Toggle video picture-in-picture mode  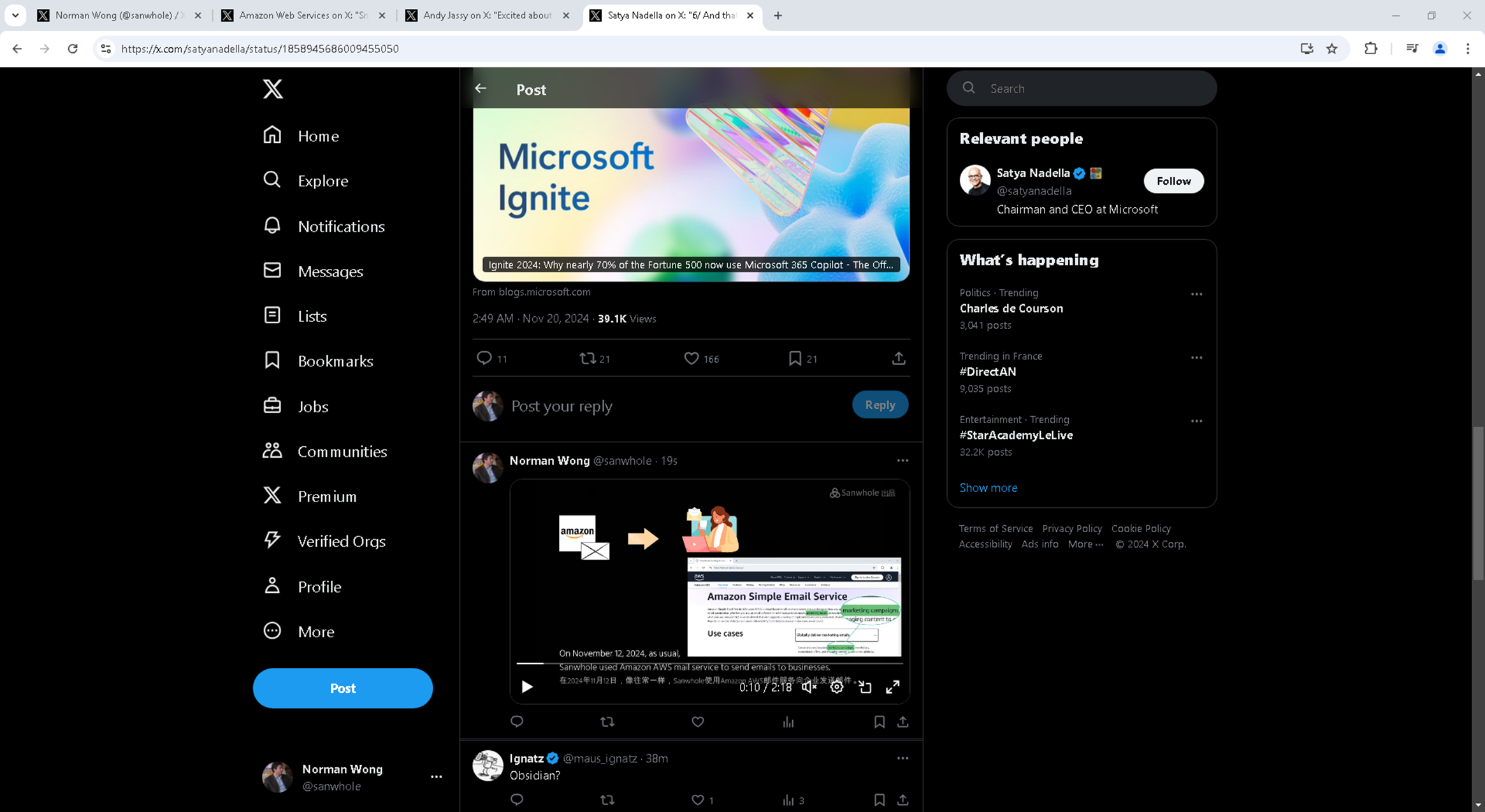coord(865,686)
